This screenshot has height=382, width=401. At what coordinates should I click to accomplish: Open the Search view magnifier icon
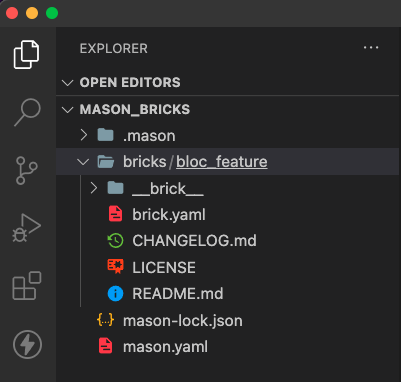[x=27, y=112]
